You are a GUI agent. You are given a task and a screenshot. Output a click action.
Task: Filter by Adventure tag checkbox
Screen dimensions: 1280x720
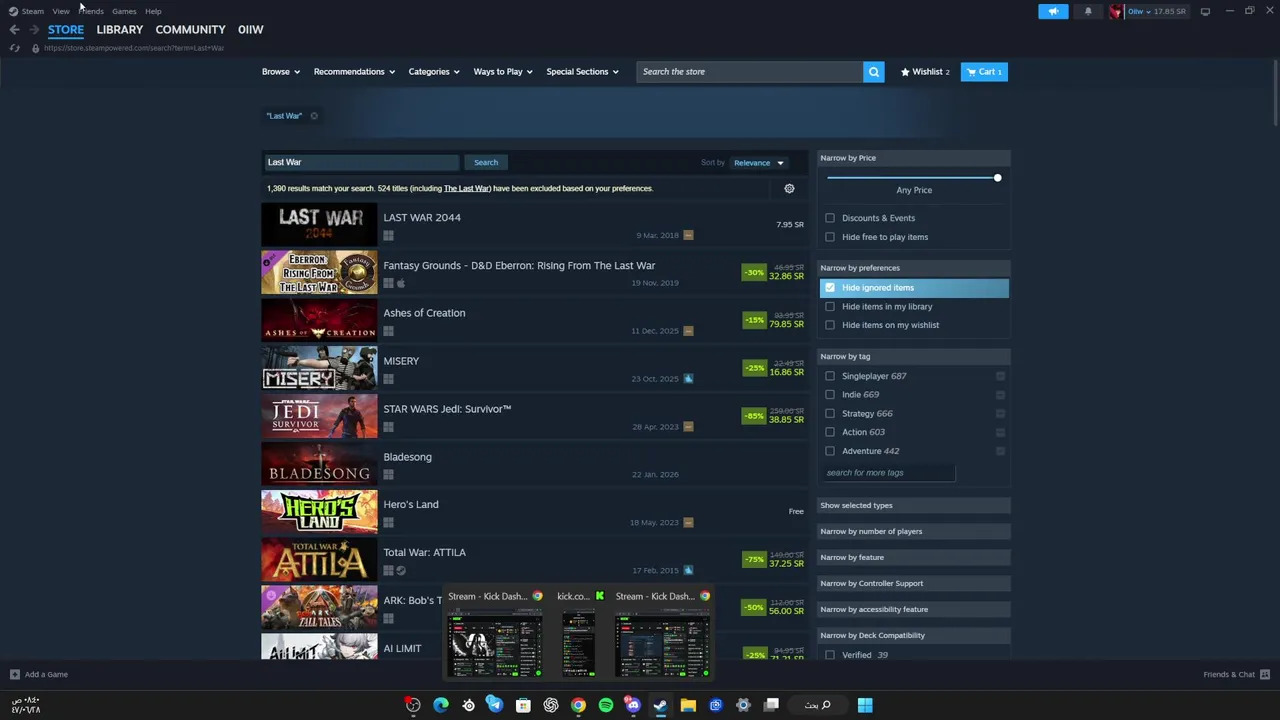pyautogui.click(x=830, y=451)
